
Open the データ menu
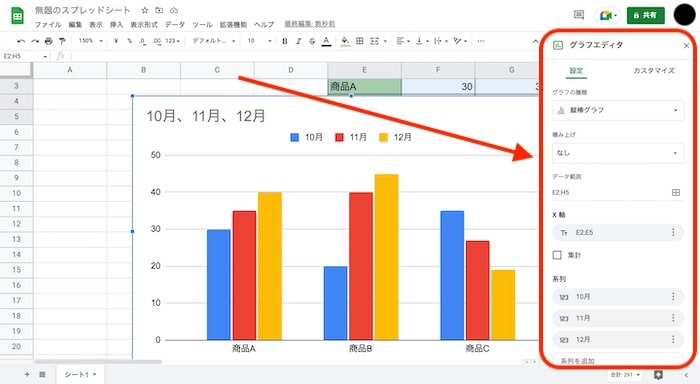[x=175, y=25]
